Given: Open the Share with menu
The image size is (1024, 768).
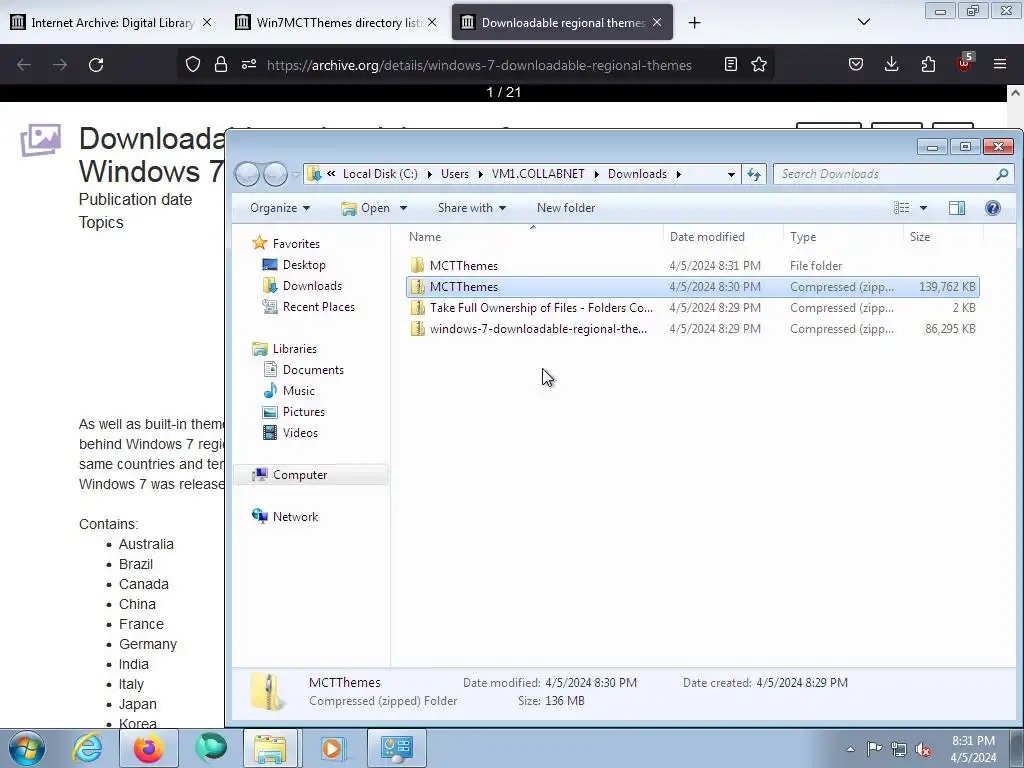Looking at the screenshot, I should [472, 208].
